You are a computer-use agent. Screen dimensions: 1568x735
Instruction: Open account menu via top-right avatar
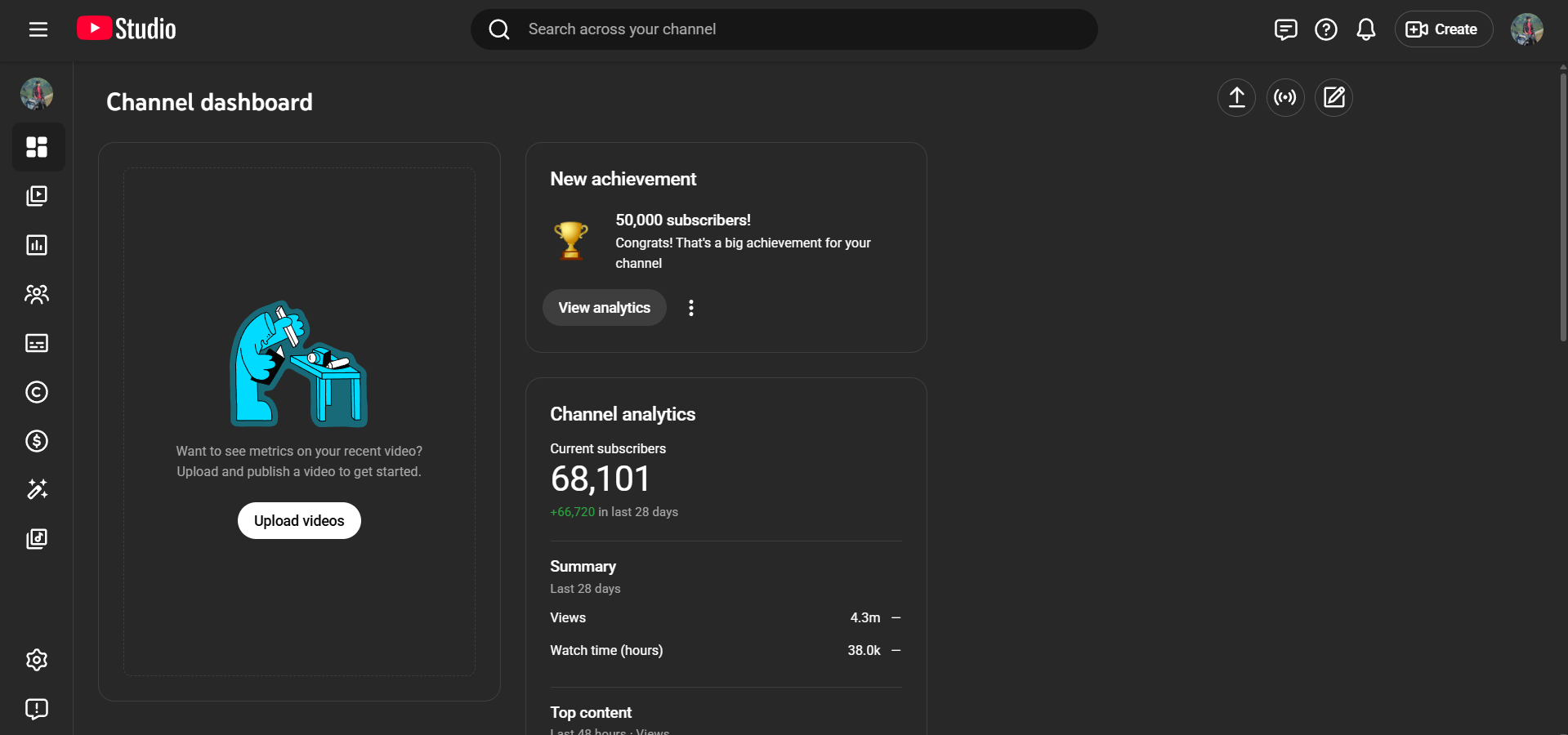click(x=1526, y=29)
